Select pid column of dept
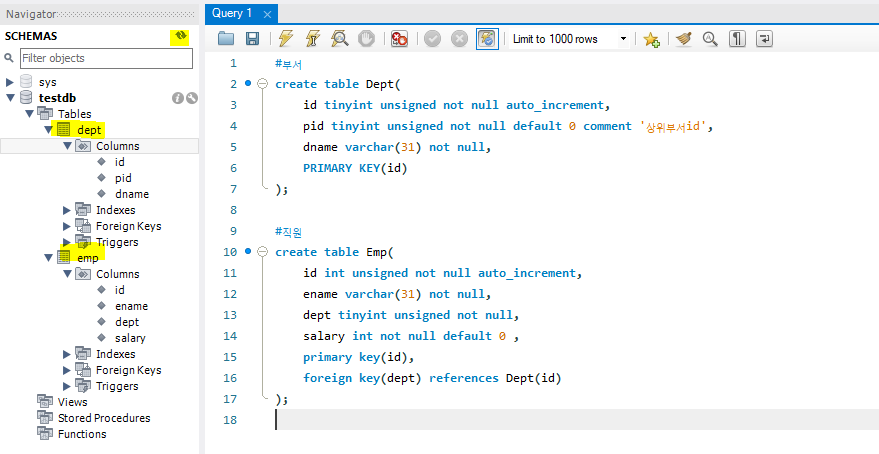Image resolution: width=879 pixels, height=454 pixels. [123, 178]
